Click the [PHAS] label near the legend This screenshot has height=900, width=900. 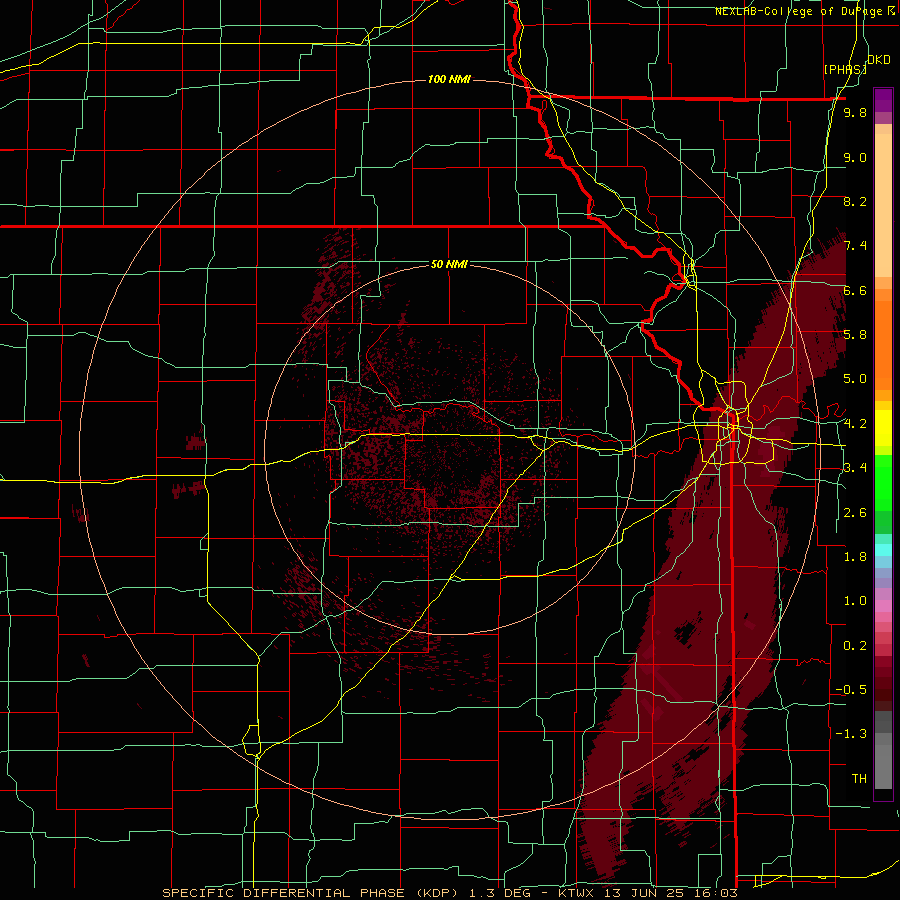pyautogui.click(x=845, y=69)
